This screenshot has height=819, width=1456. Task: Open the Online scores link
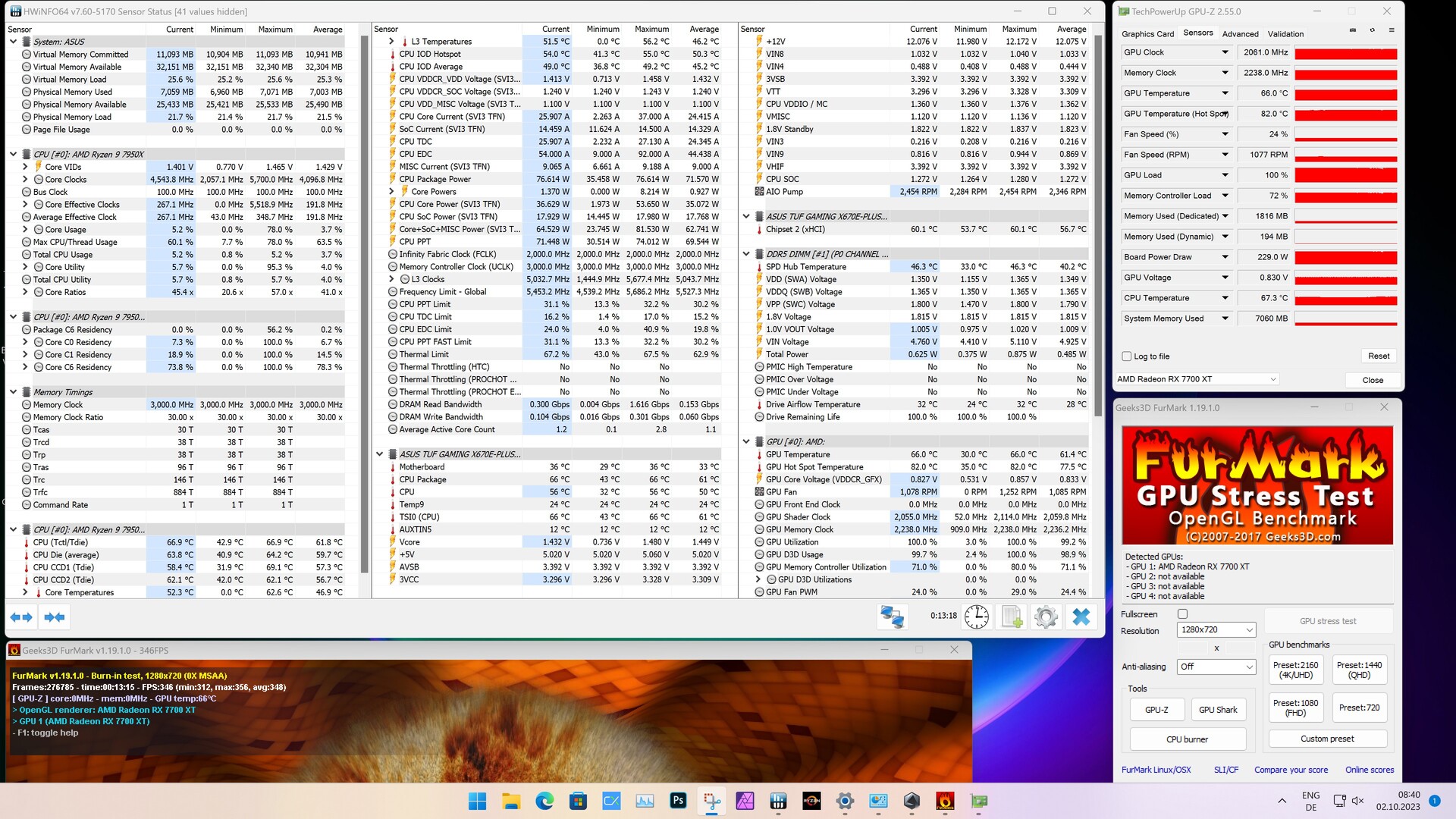1370,770
